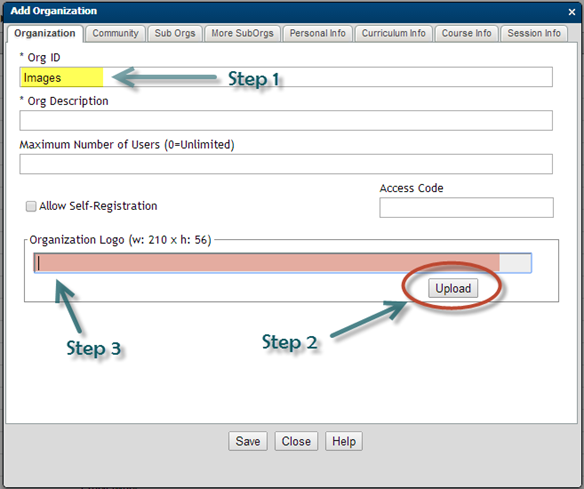
Task: Close the Add Organization dialog with X
Action: pos(572,12)
